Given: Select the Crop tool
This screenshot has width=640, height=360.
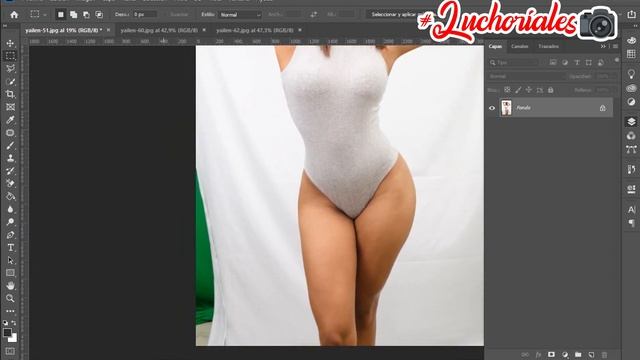Looking at the screenshot, I should click(x=10, y=94).
